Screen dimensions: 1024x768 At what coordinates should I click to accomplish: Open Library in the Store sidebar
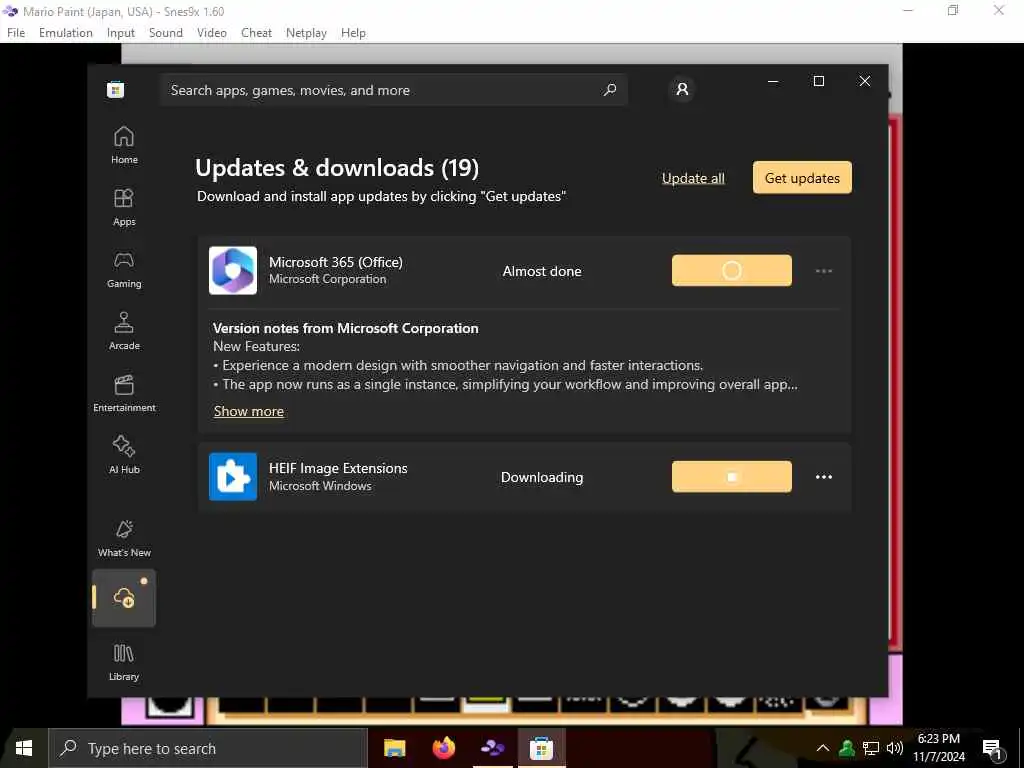coord(124,663)
